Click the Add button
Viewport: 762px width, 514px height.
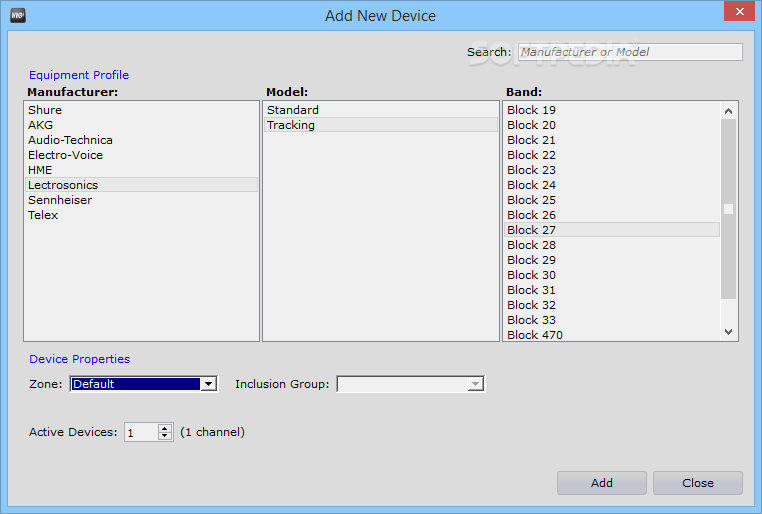pyautogui.click(x=602, y=483)
